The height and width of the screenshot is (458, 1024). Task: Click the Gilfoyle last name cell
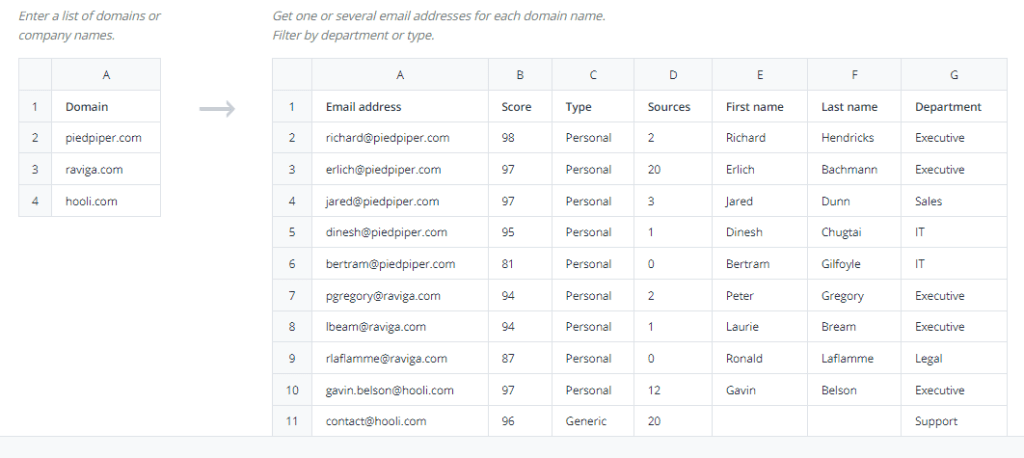point(854,264)
